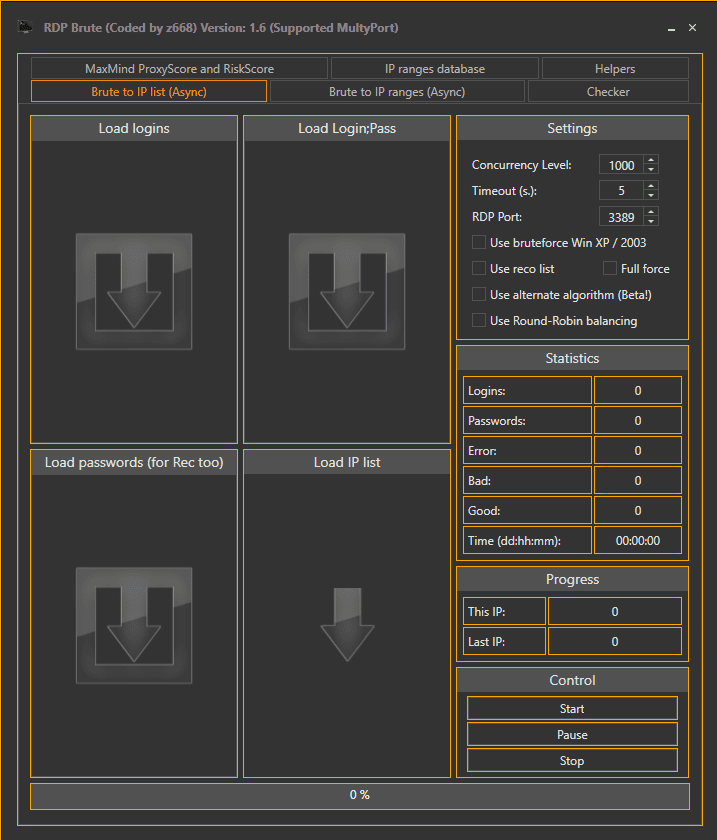717x840 pixels.
Task: Switch to the IP ranges database tab
Action: point(434,69)
